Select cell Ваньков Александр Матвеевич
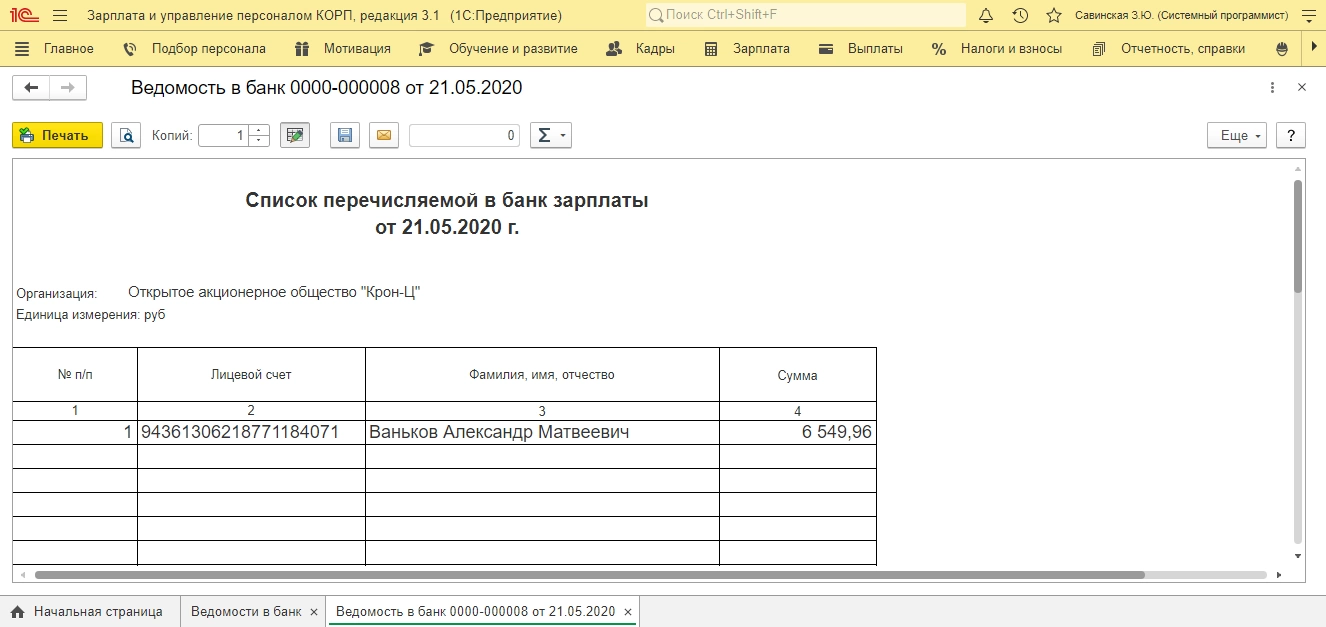The height and width of the screenshot is (627, 1326). pyautogui.click(x=542, y=432)
